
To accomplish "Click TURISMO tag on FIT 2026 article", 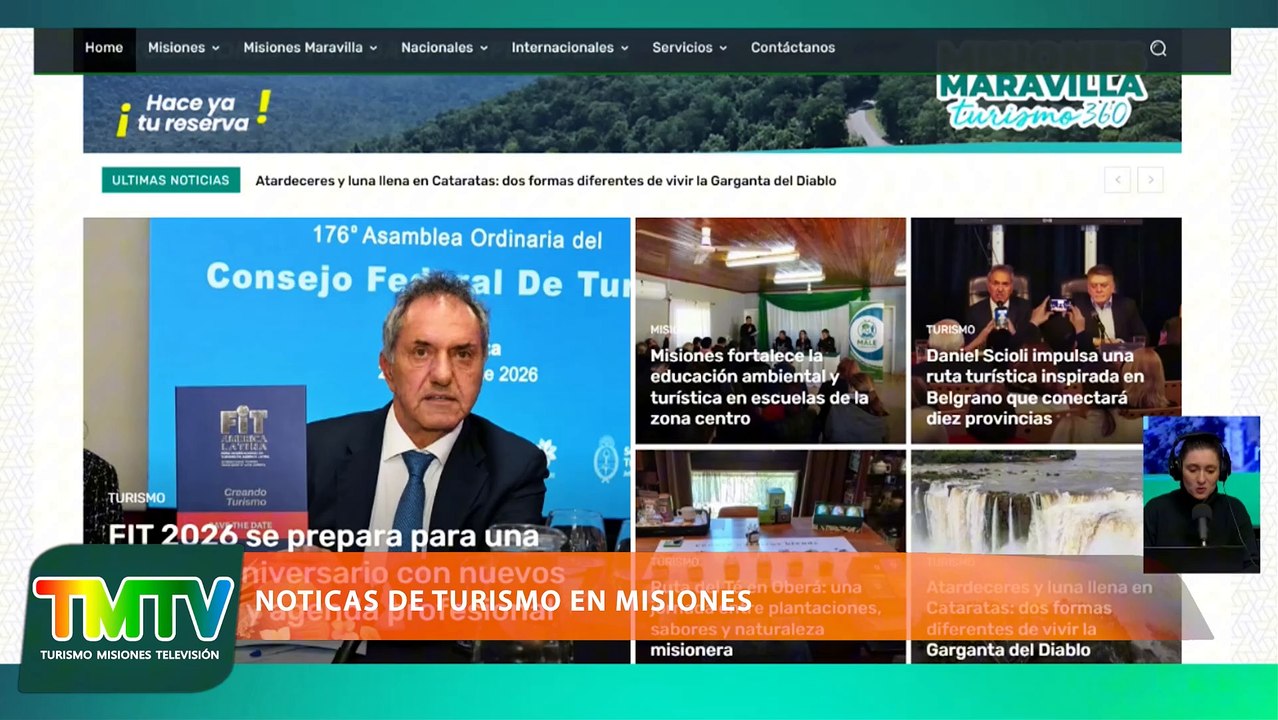I will [x=137, y=498].
